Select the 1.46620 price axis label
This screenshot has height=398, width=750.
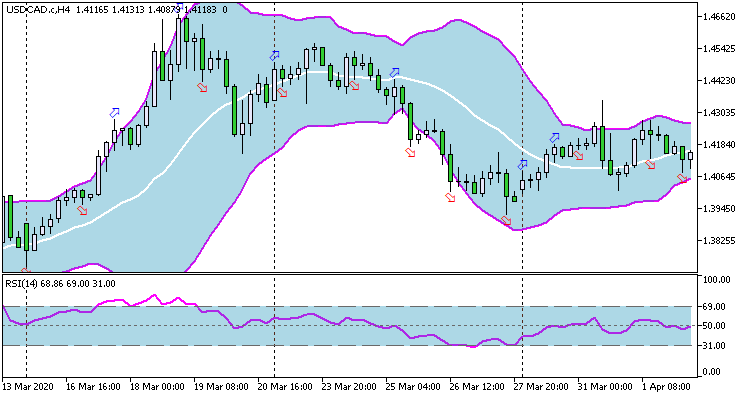pyautogui.click(x=718, y=17)
